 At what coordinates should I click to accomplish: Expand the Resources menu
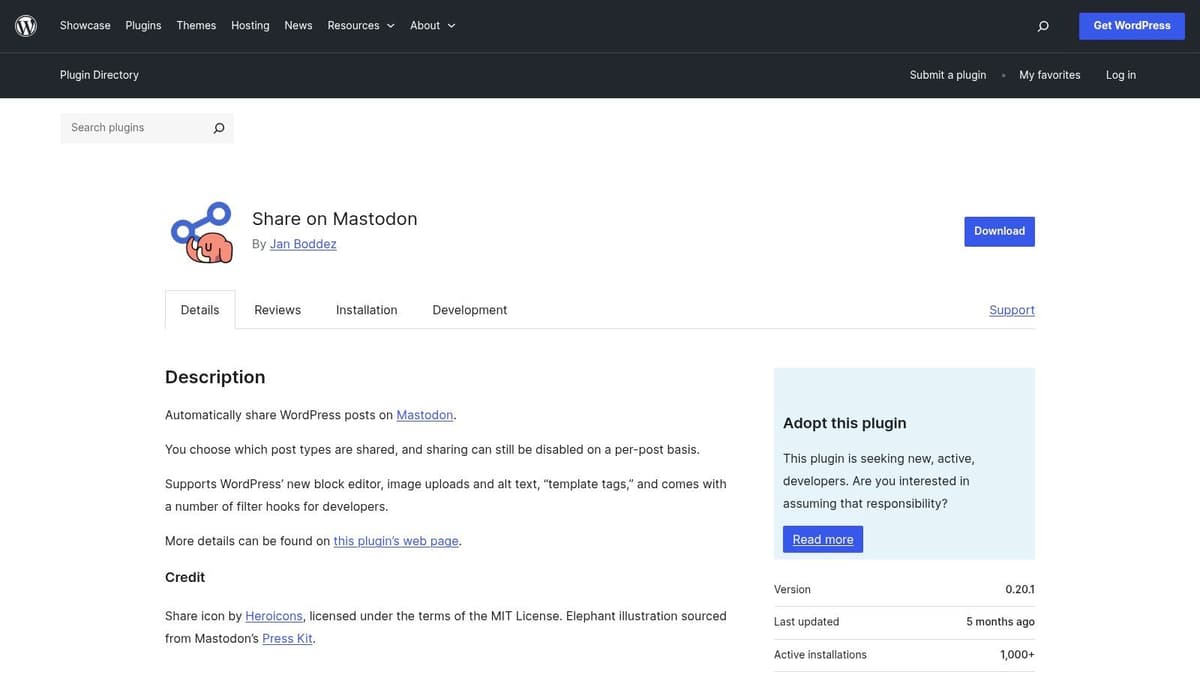tap(361, 26)
